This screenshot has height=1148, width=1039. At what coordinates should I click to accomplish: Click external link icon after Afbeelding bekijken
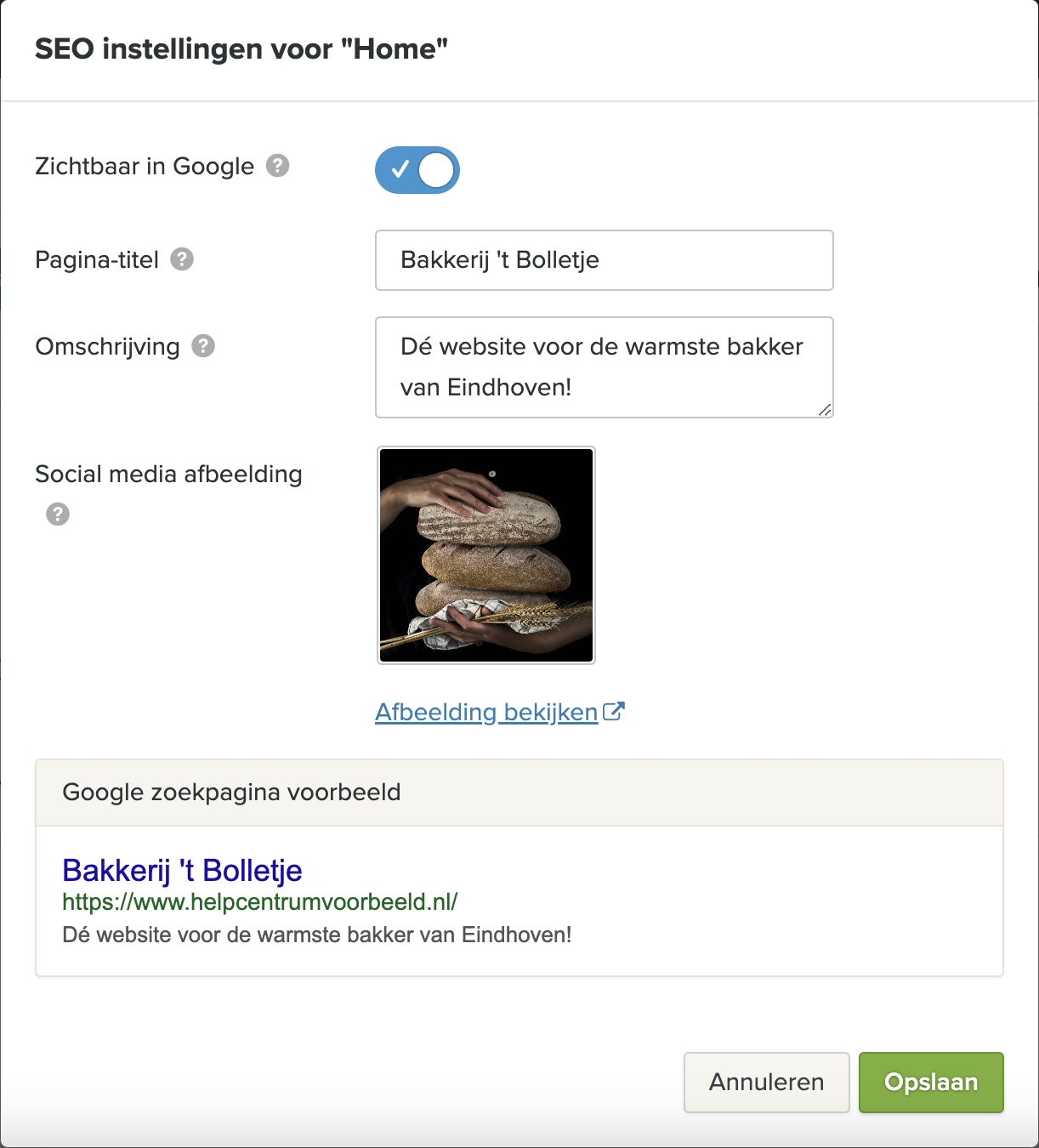(x=614, y=712)
